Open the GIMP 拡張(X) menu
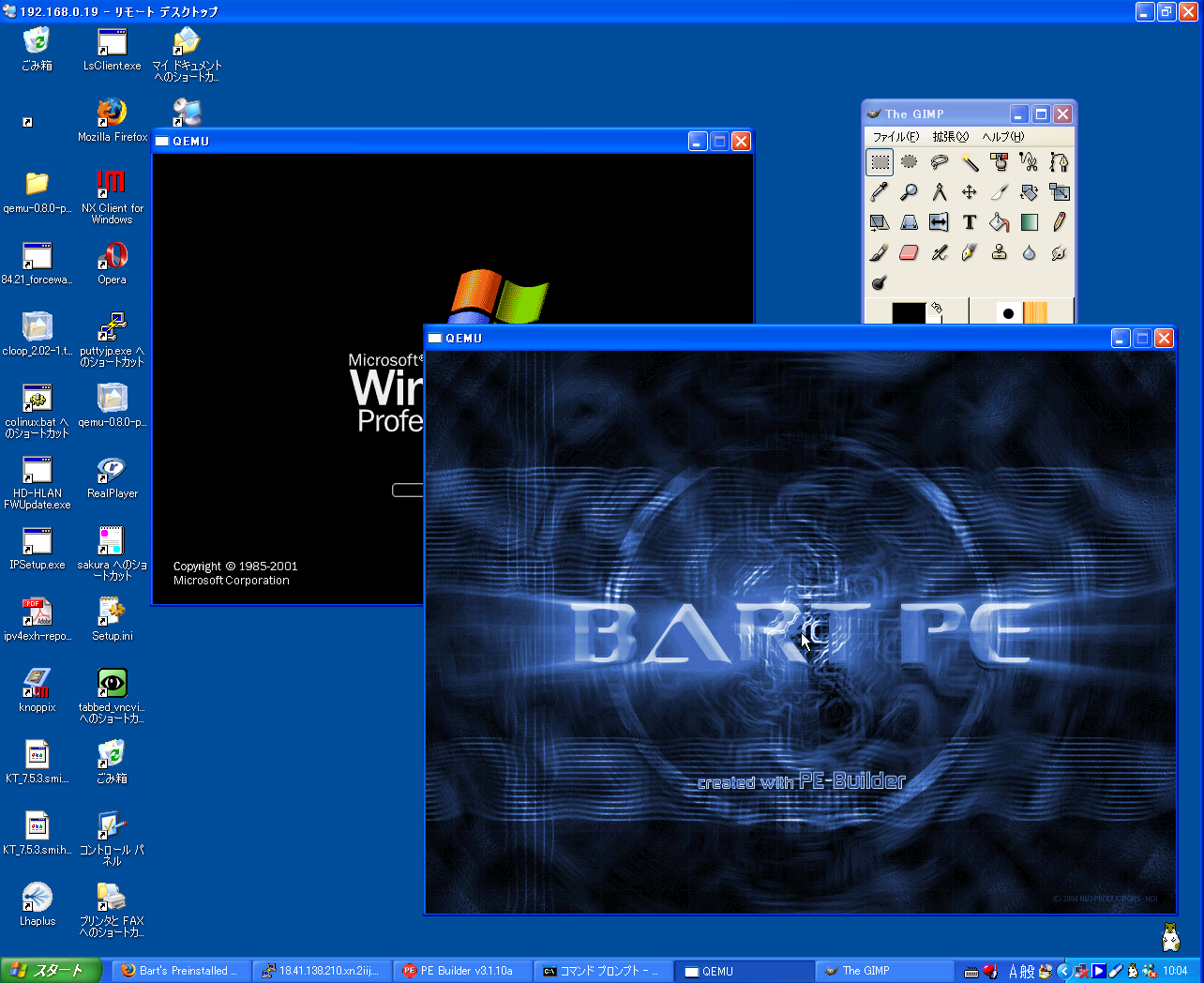1204x983 pixels. pyautogui.click(x=950, y=137)
